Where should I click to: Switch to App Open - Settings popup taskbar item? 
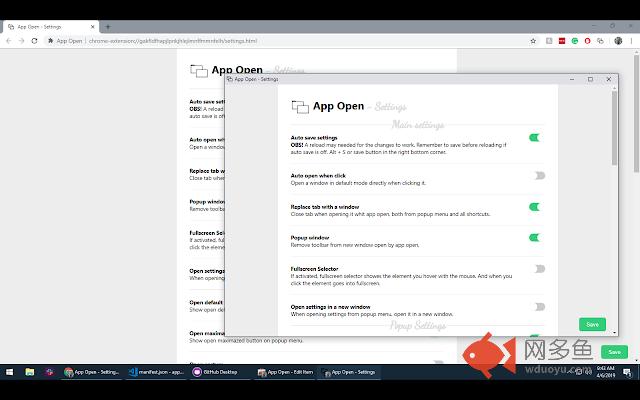[349, 372]
